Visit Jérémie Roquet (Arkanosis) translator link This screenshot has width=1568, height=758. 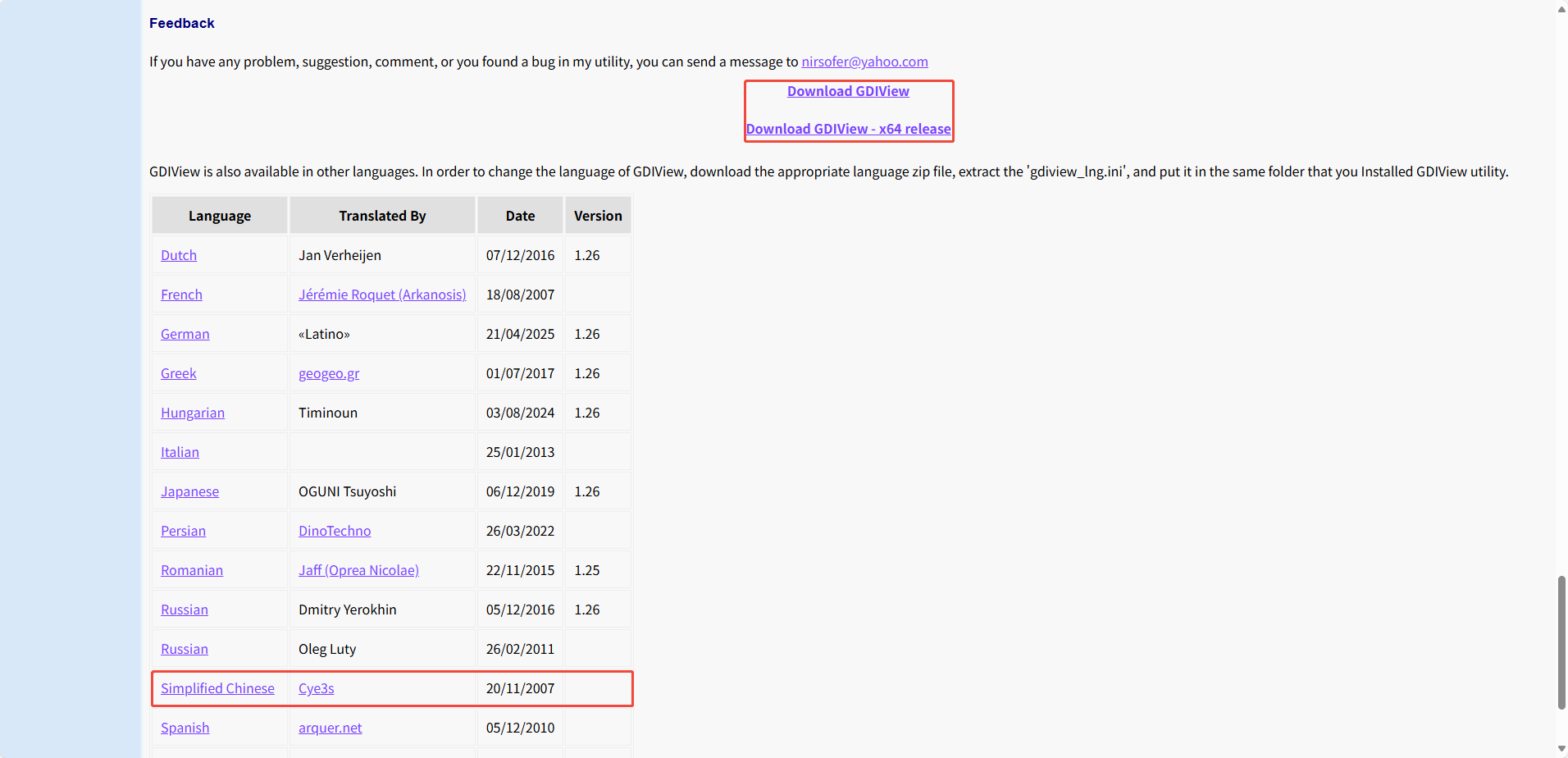click(382, 295)
